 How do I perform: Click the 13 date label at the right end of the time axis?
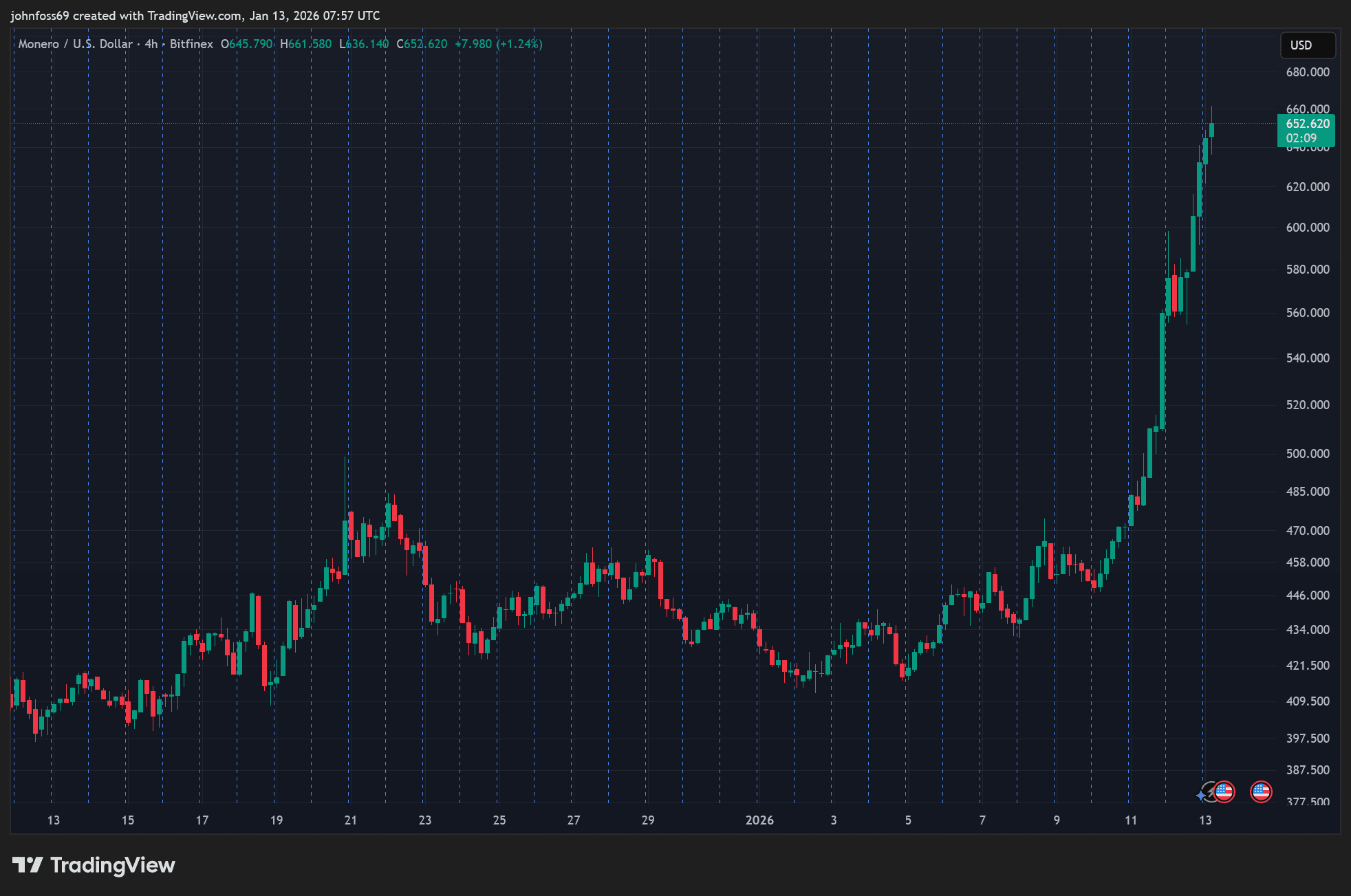tap(1204, 820)
